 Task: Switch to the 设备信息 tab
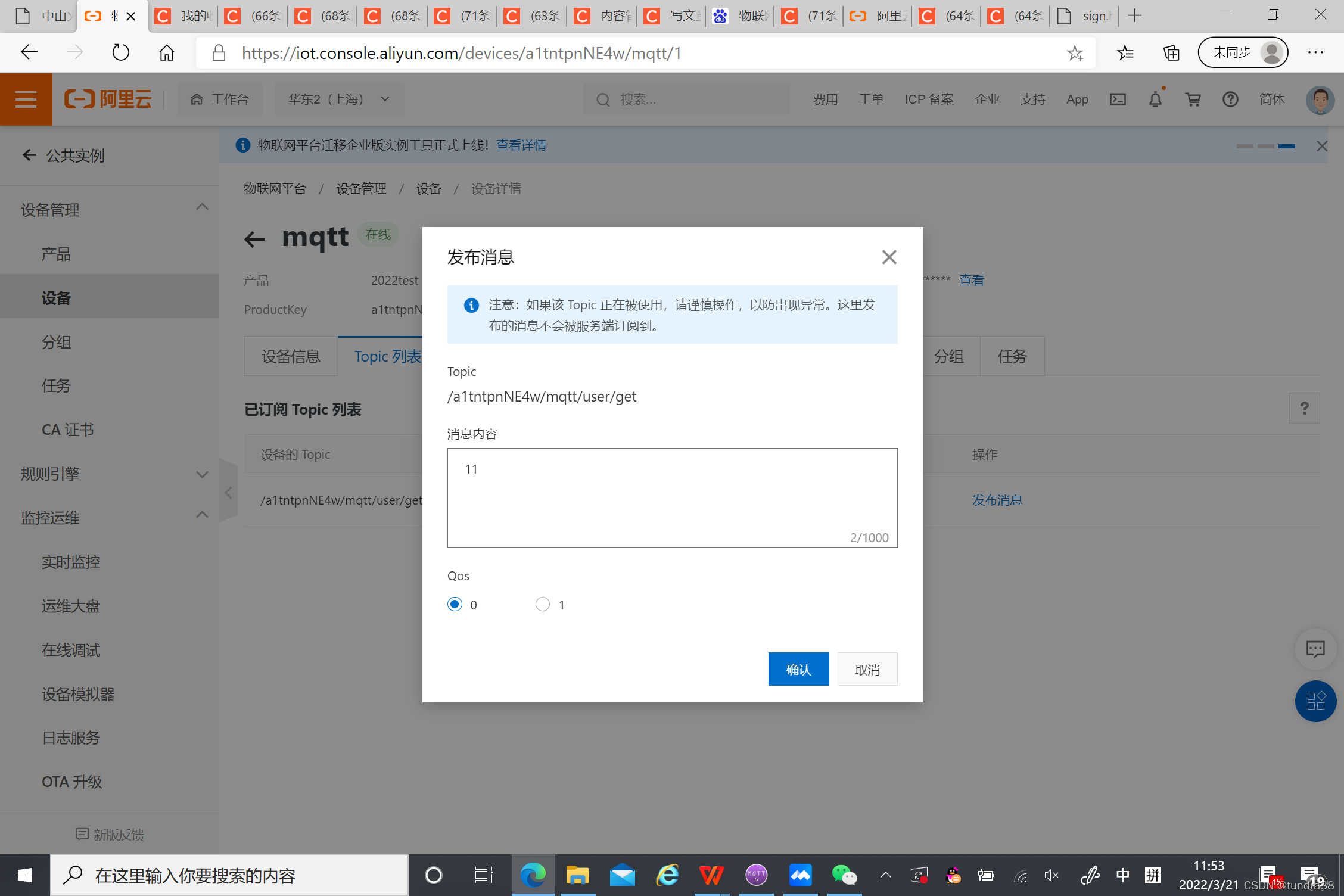pos(291,356)
